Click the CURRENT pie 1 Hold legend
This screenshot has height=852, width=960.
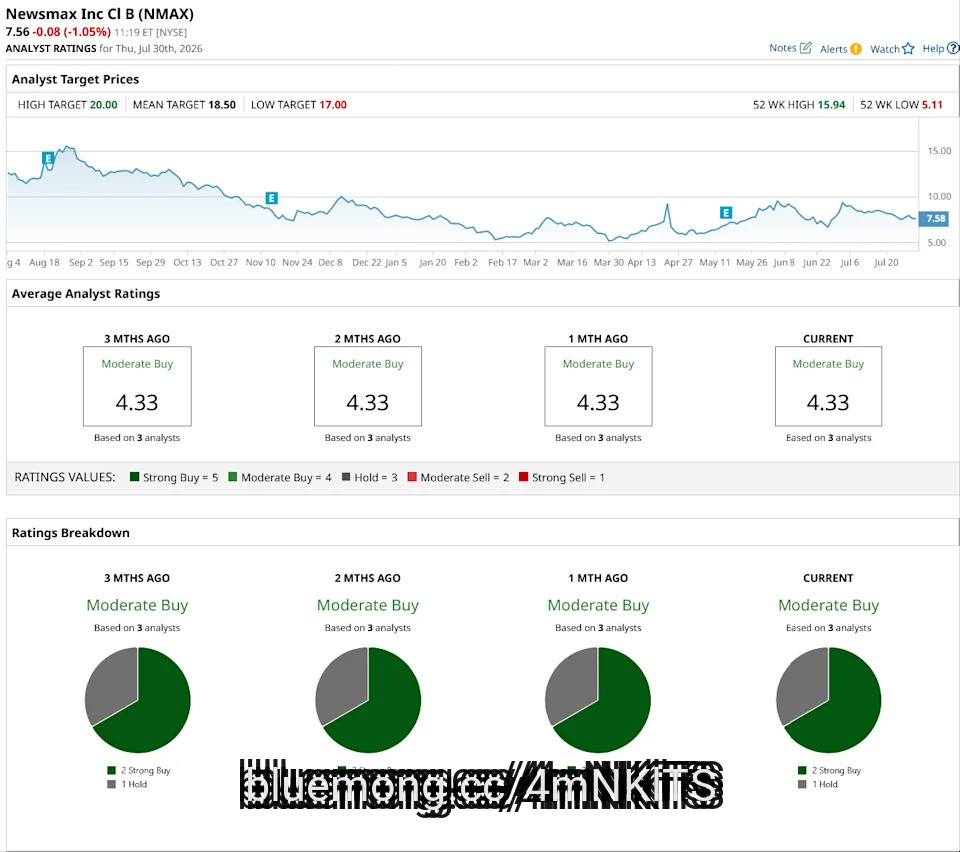pyautogui.click(x=818, y=784)
